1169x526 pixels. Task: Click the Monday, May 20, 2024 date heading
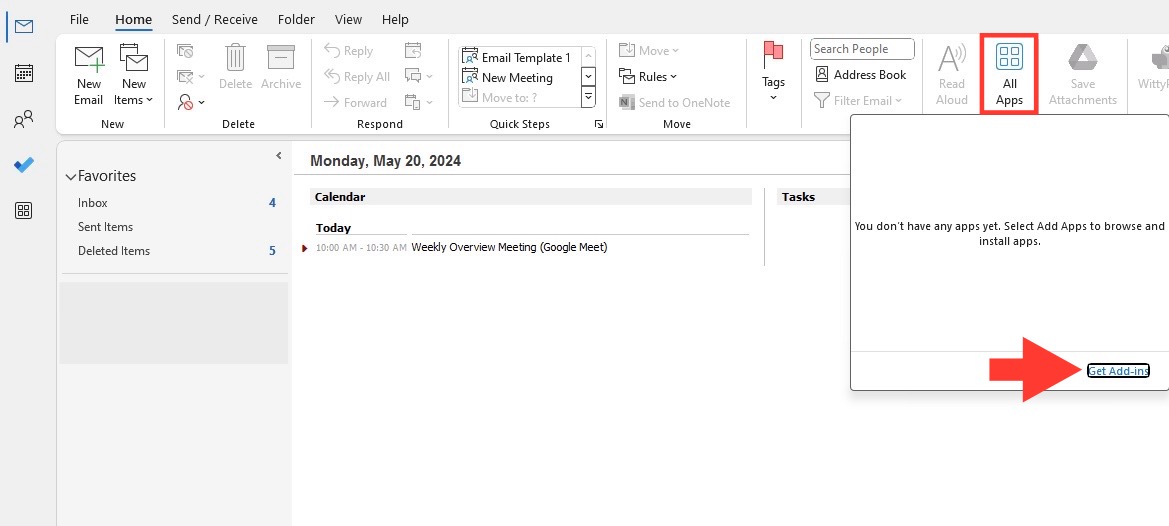(x=385, y=160)
